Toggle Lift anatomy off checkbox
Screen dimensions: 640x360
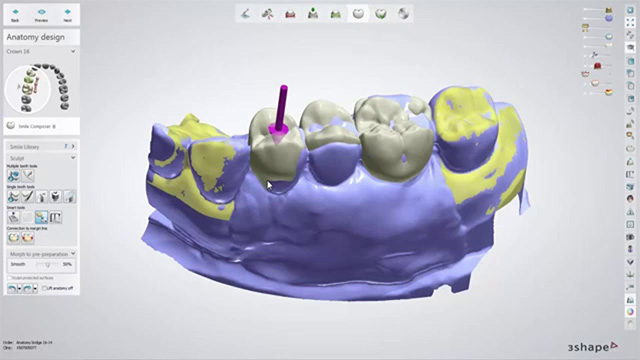coord(44,288)
